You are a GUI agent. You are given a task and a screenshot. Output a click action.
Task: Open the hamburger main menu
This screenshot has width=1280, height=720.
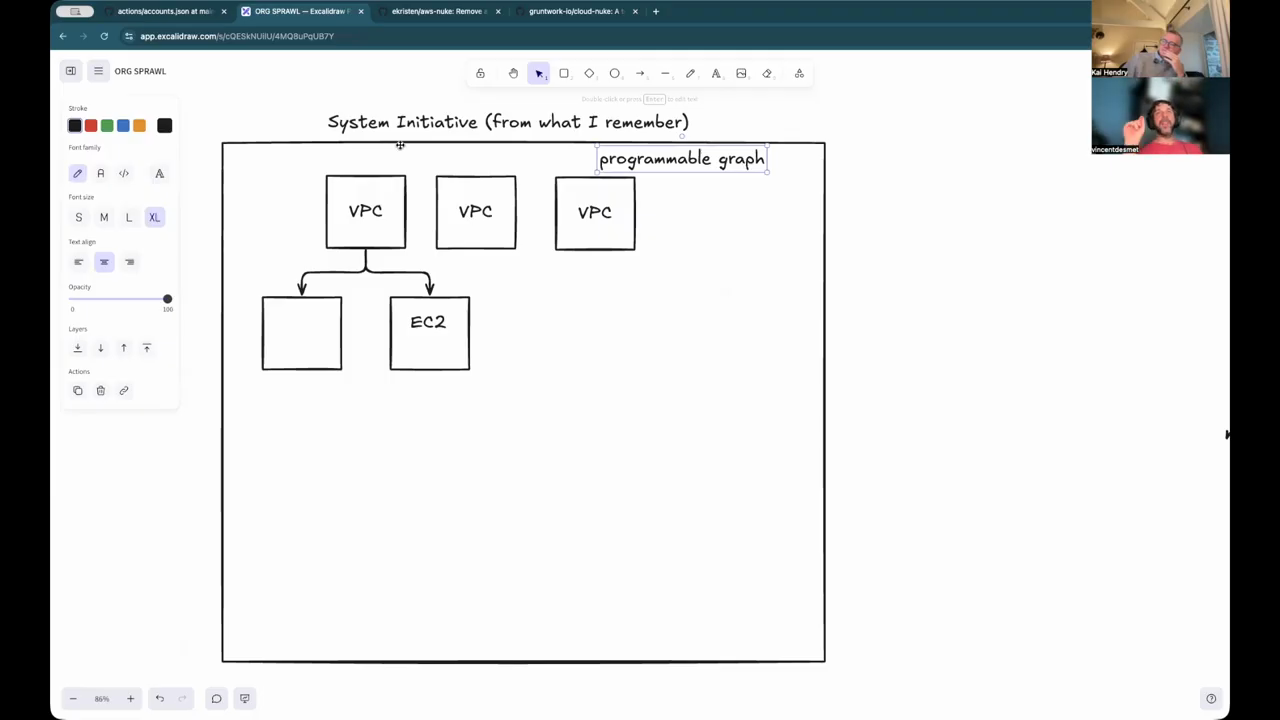click(x=98, y=71)
